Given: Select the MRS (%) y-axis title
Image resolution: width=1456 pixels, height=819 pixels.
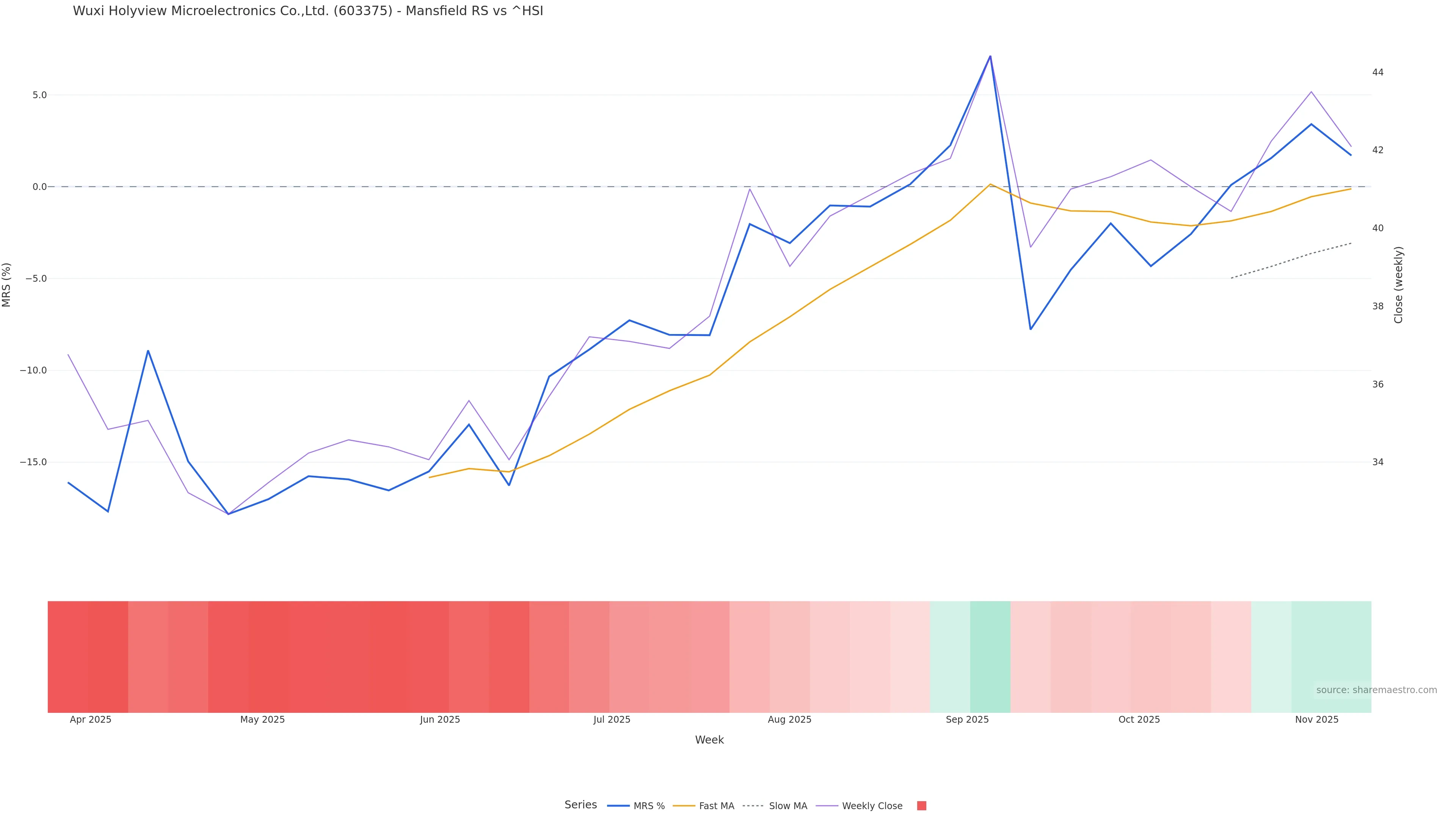Looking at the screenshot, I should click(x=7, y=284).
